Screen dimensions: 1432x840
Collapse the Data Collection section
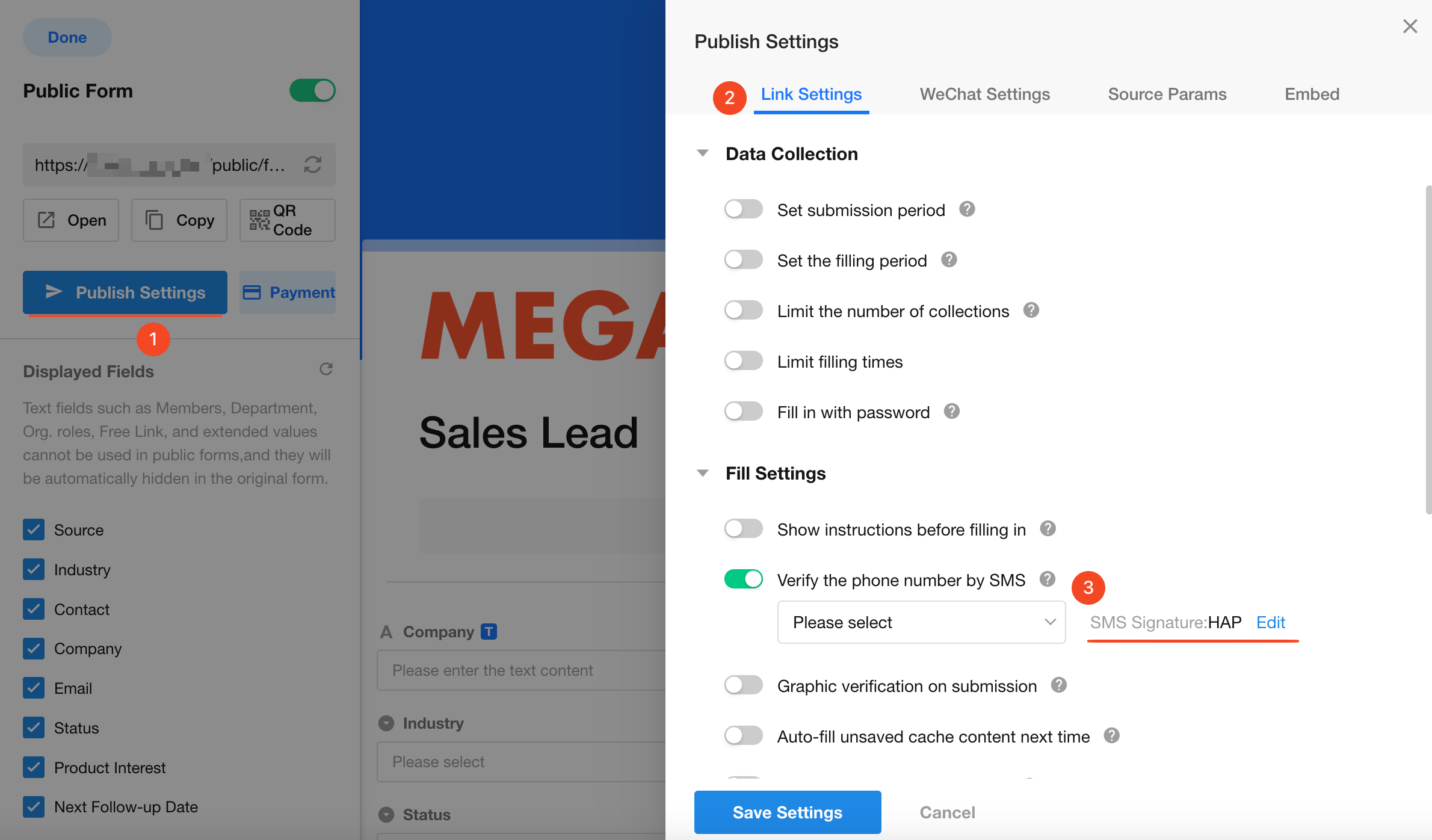702,153
